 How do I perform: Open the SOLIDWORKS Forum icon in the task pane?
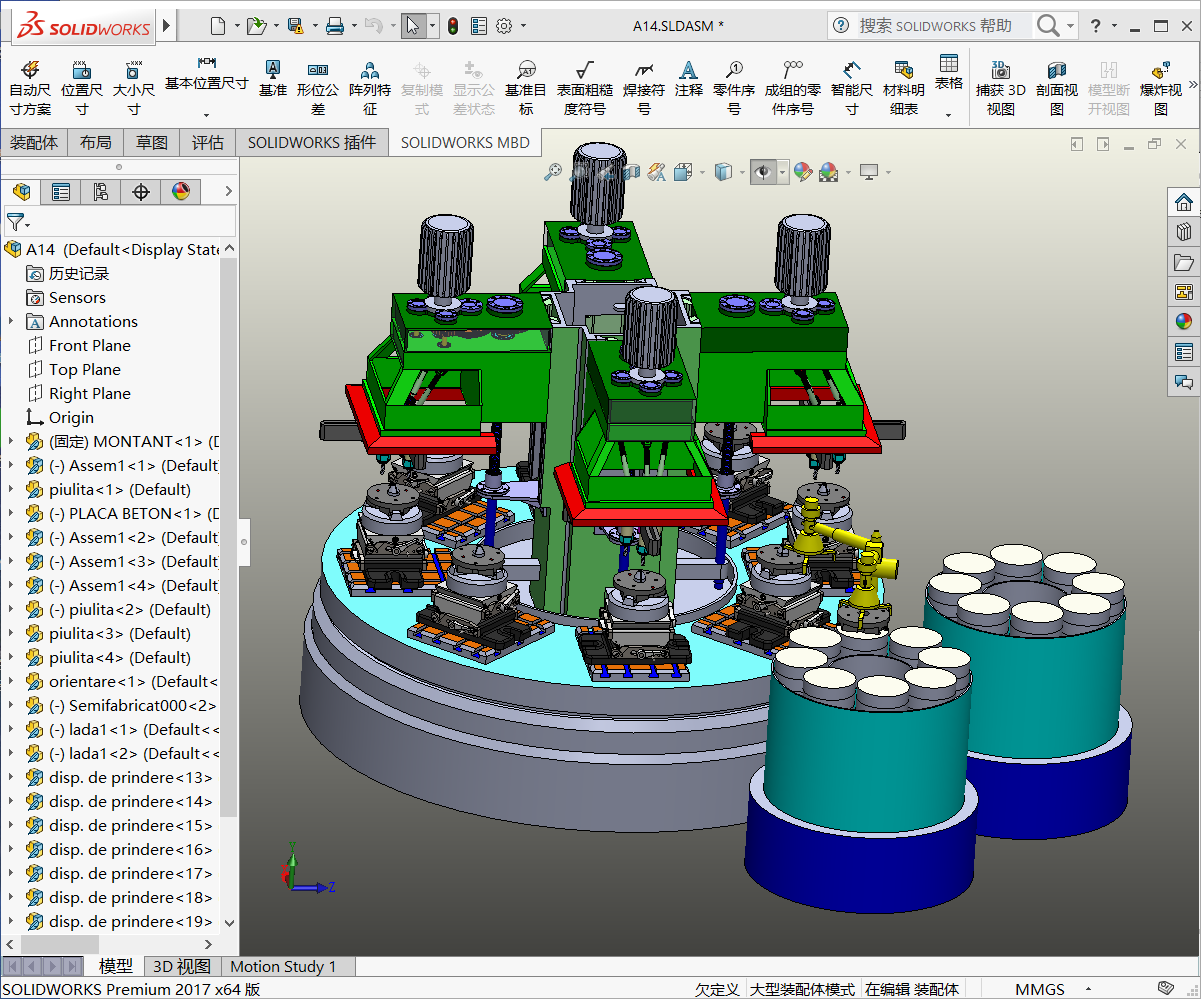[x=1184, y=382]
